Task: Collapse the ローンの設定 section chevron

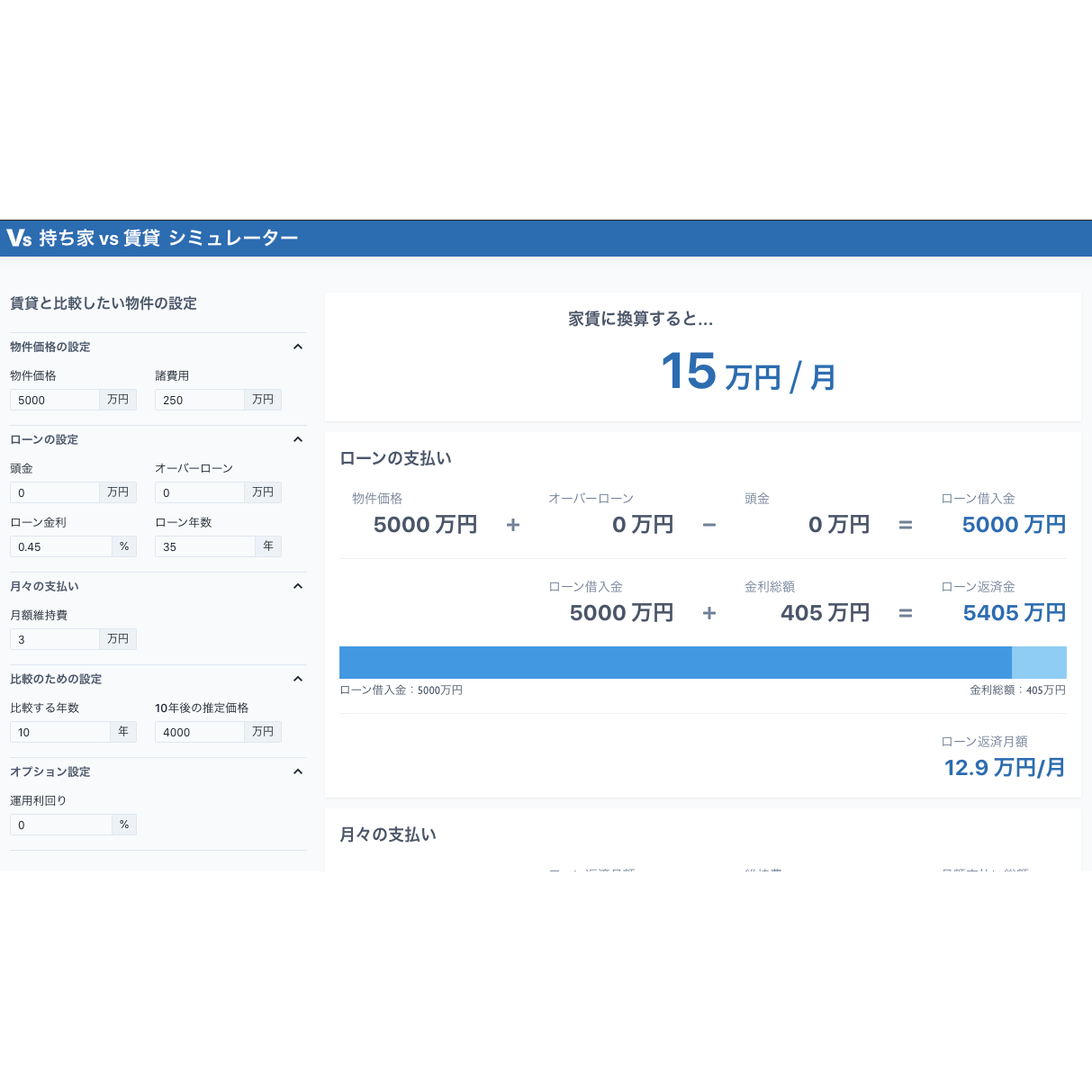Action: [298, 439]
